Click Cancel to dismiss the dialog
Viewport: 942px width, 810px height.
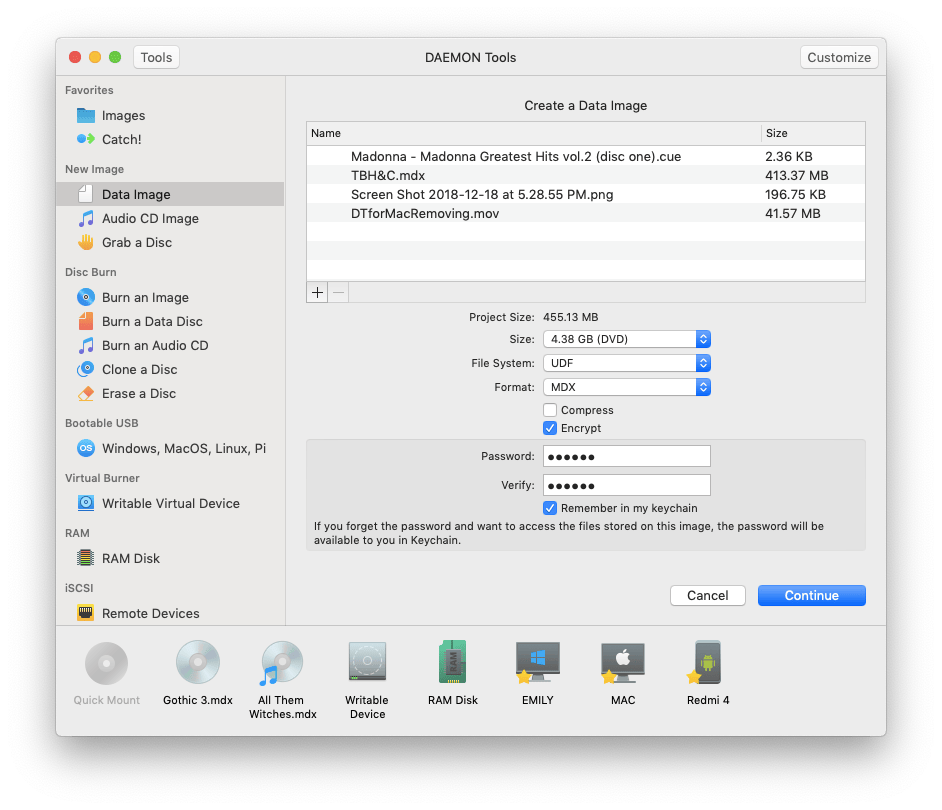click(707, 595)
